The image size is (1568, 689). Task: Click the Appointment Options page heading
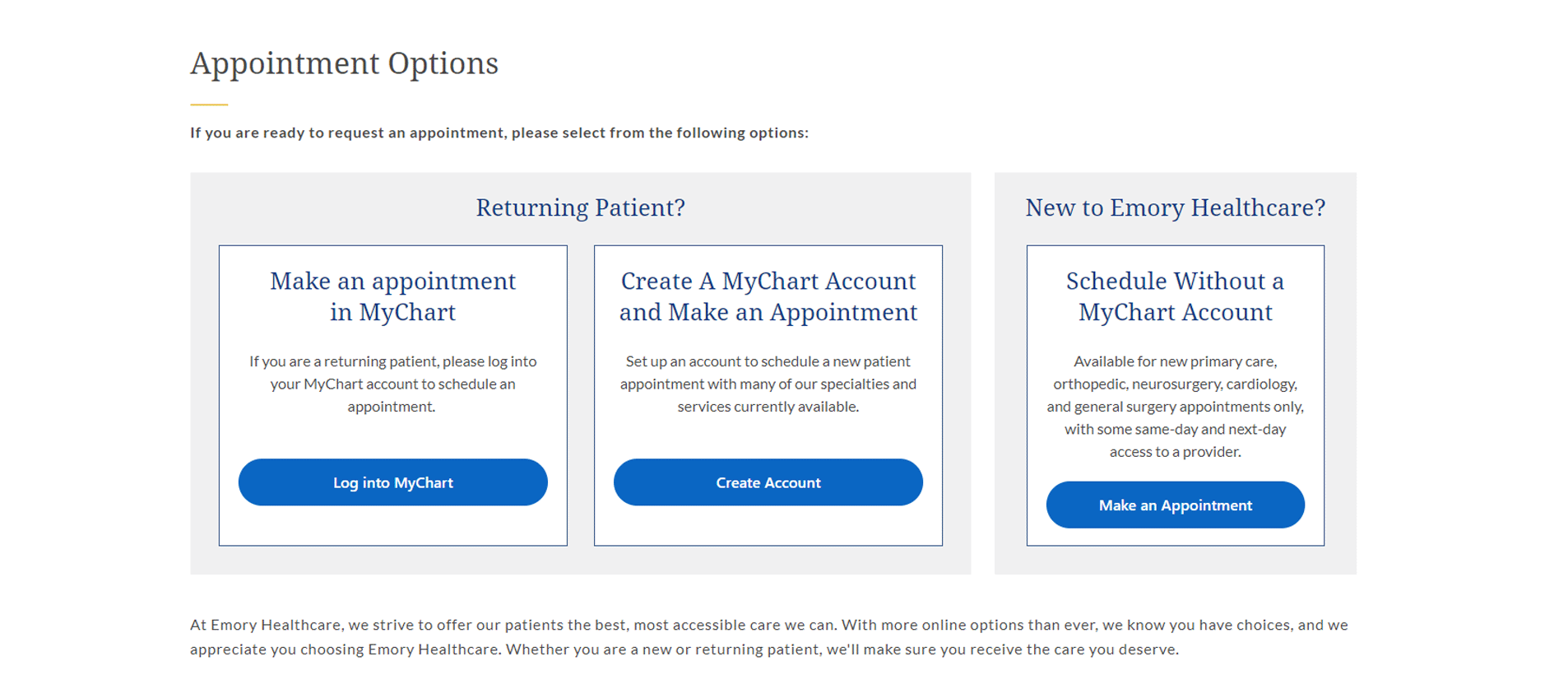tap(344, 63)
